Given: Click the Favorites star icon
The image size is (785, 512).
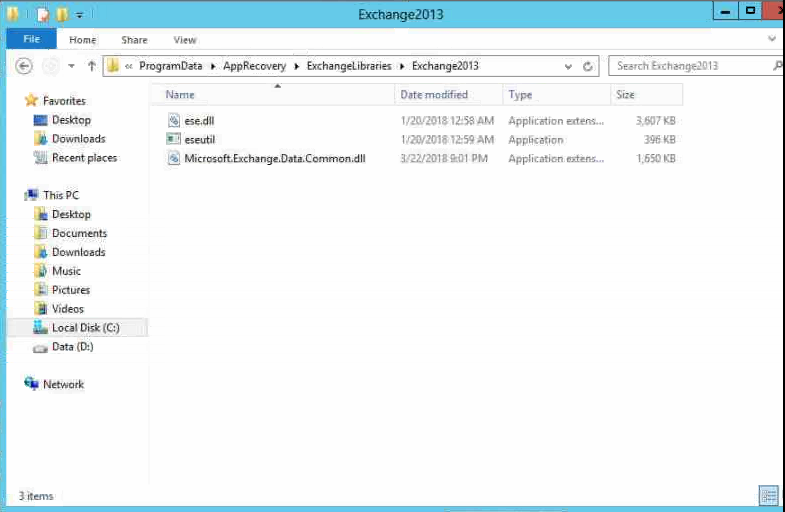Looking at the screenshot, I should pos(31,101).
